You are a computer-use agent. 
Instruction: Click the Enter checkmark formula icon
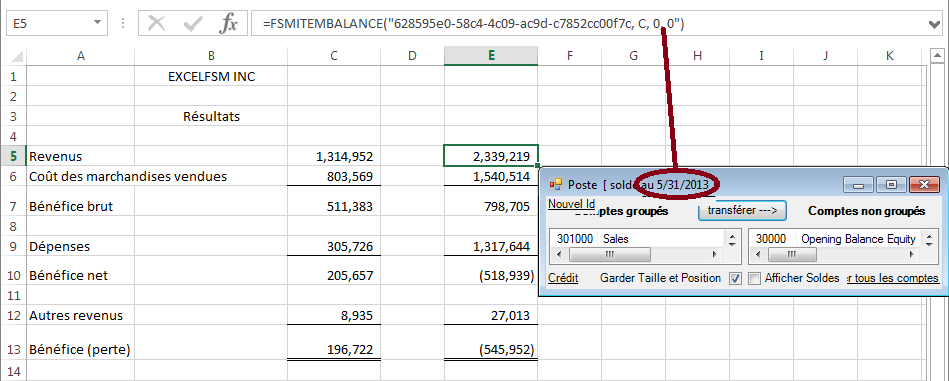[x=193, y=24]
